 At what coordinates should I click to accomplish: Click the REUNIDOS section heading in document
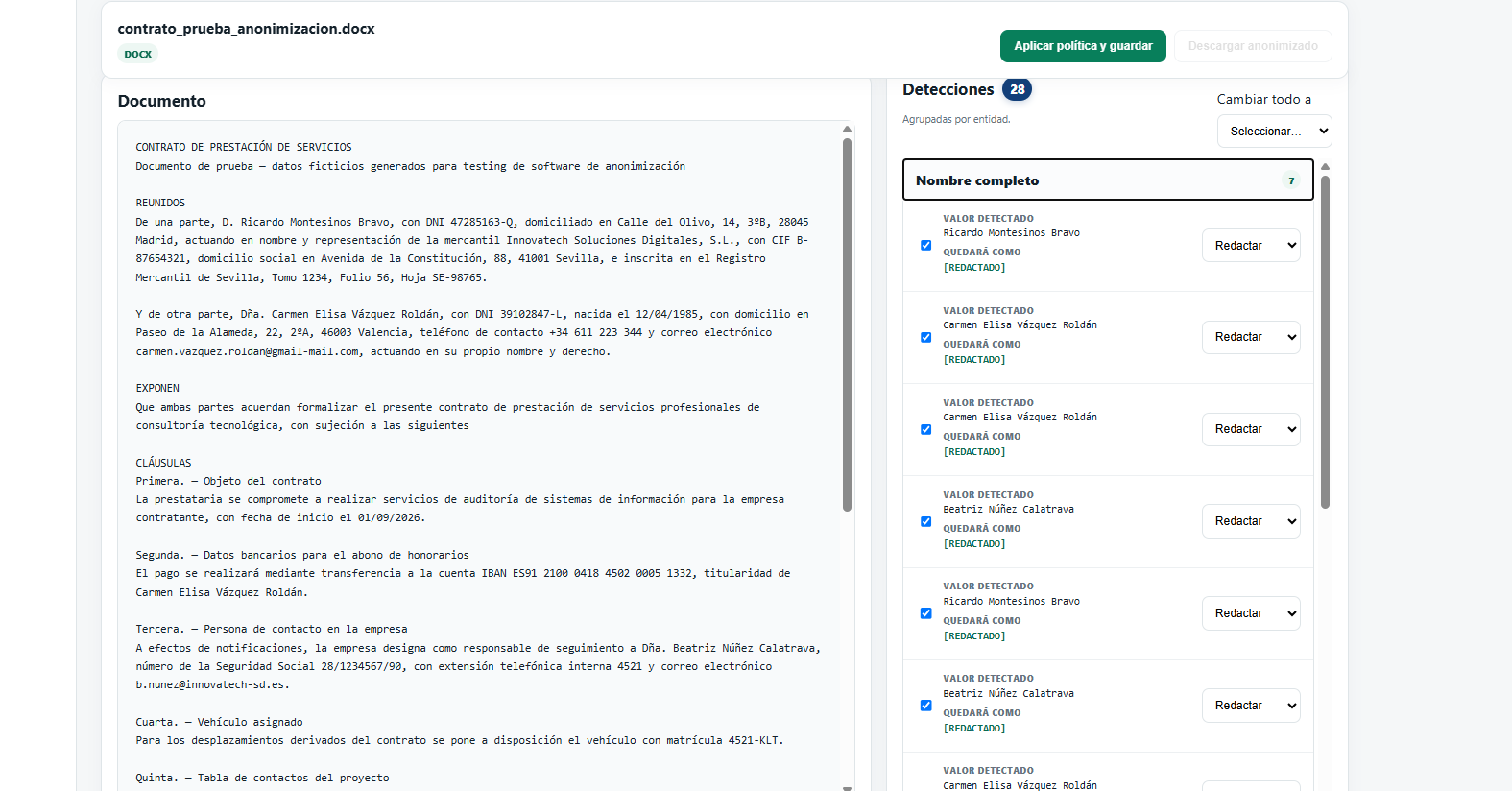click(160, 204)
